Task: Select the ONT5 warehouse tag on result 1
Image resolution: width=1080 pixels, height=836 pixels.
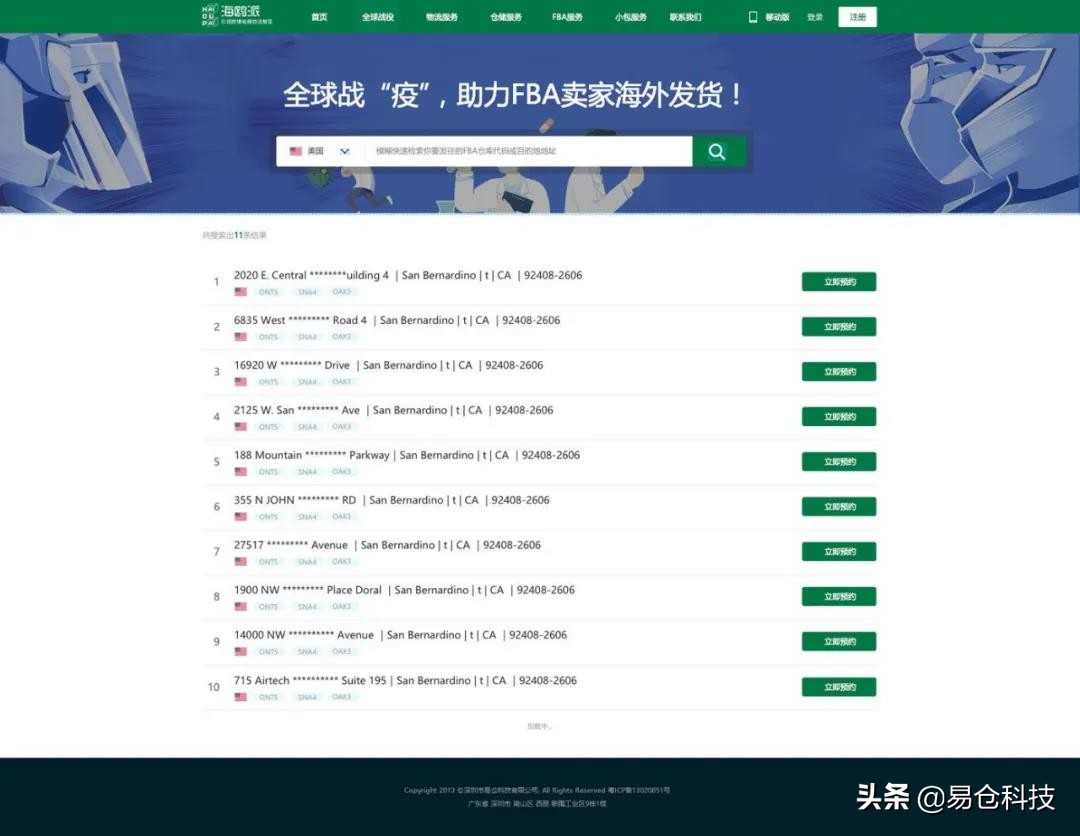Action: click(x=268, y=291)
